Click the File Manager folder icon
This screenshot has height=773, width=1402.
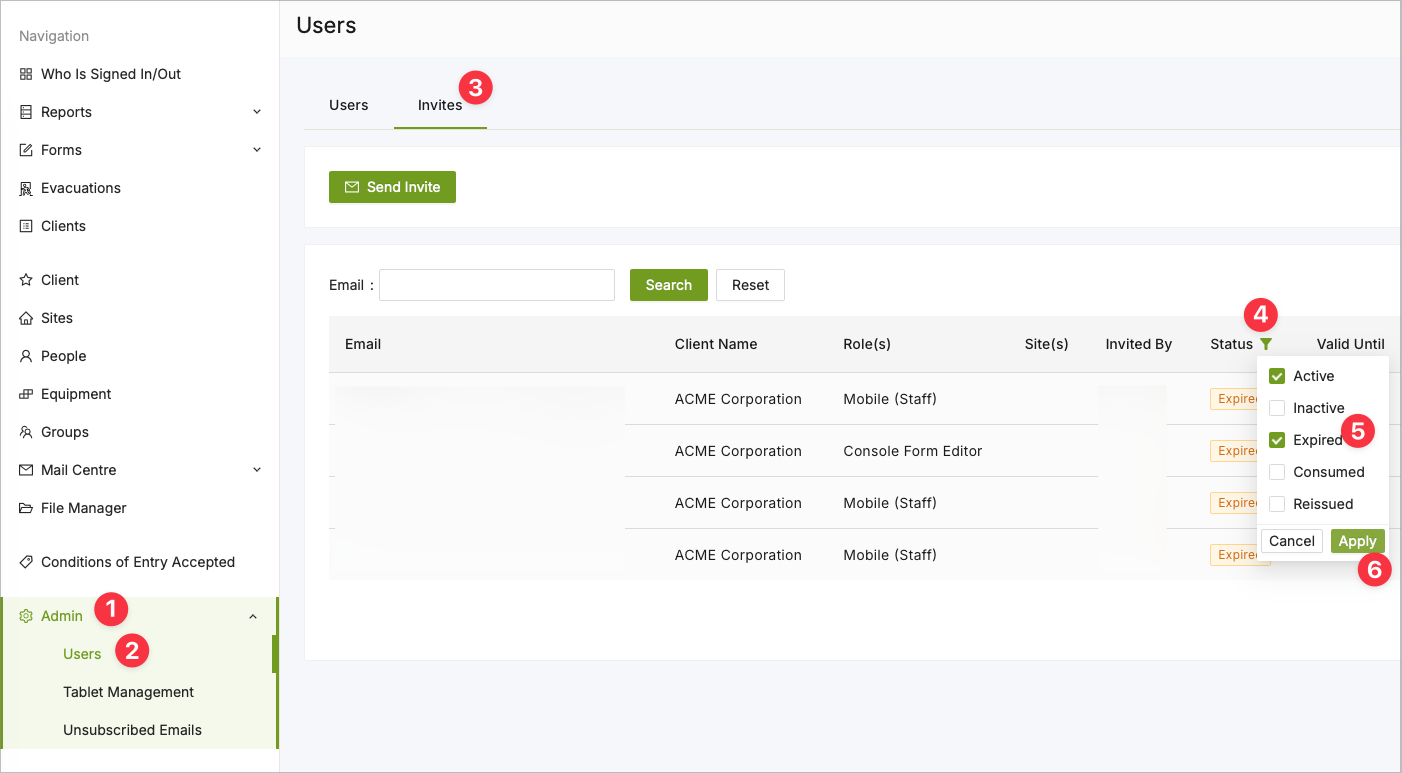(26, 508)
